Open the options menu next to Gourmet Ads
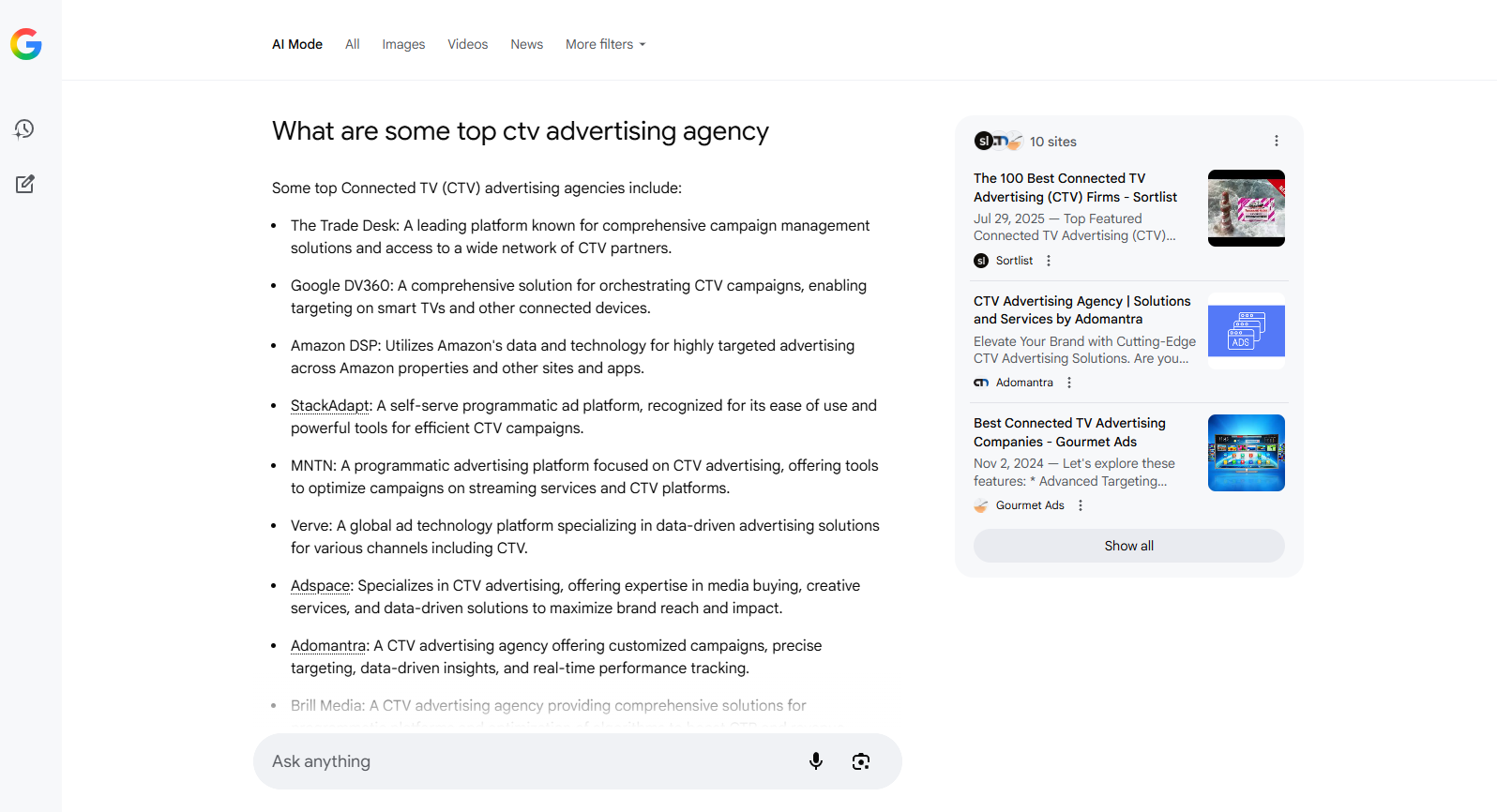This screenshot has height=812, width=1497. tap(1081, 505)
